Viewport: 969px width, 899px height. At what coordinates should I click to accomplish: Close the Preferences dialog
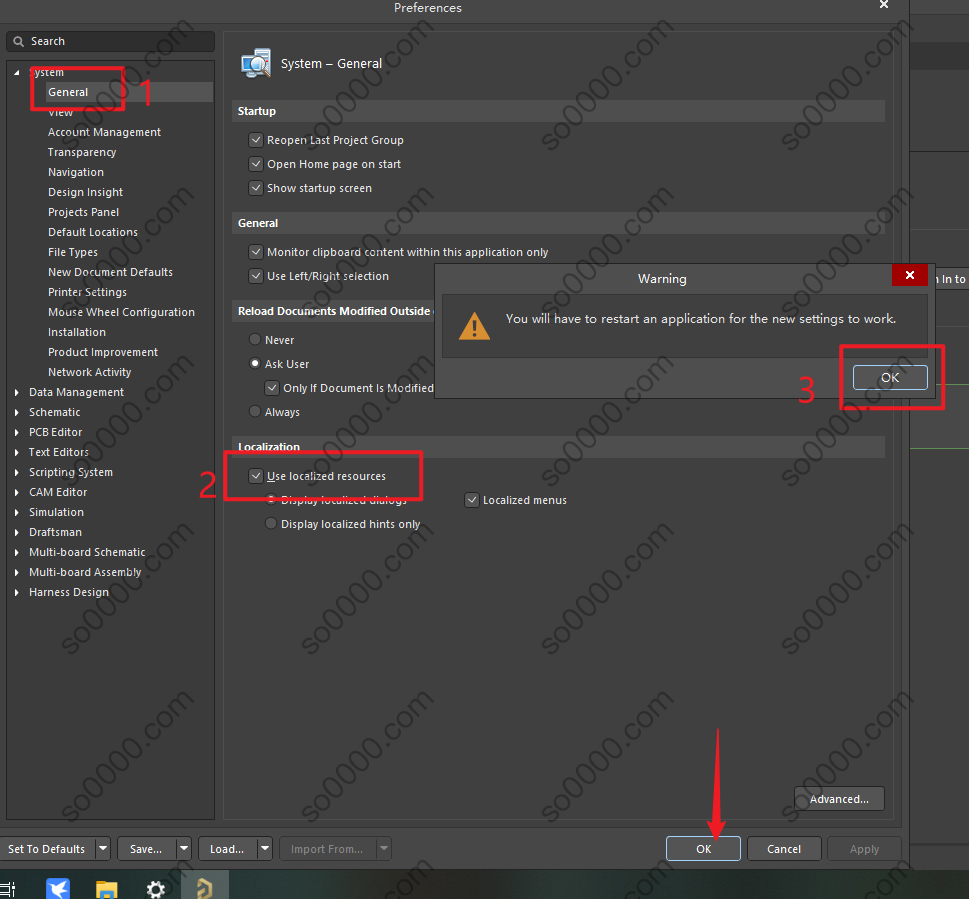(884, 5)
